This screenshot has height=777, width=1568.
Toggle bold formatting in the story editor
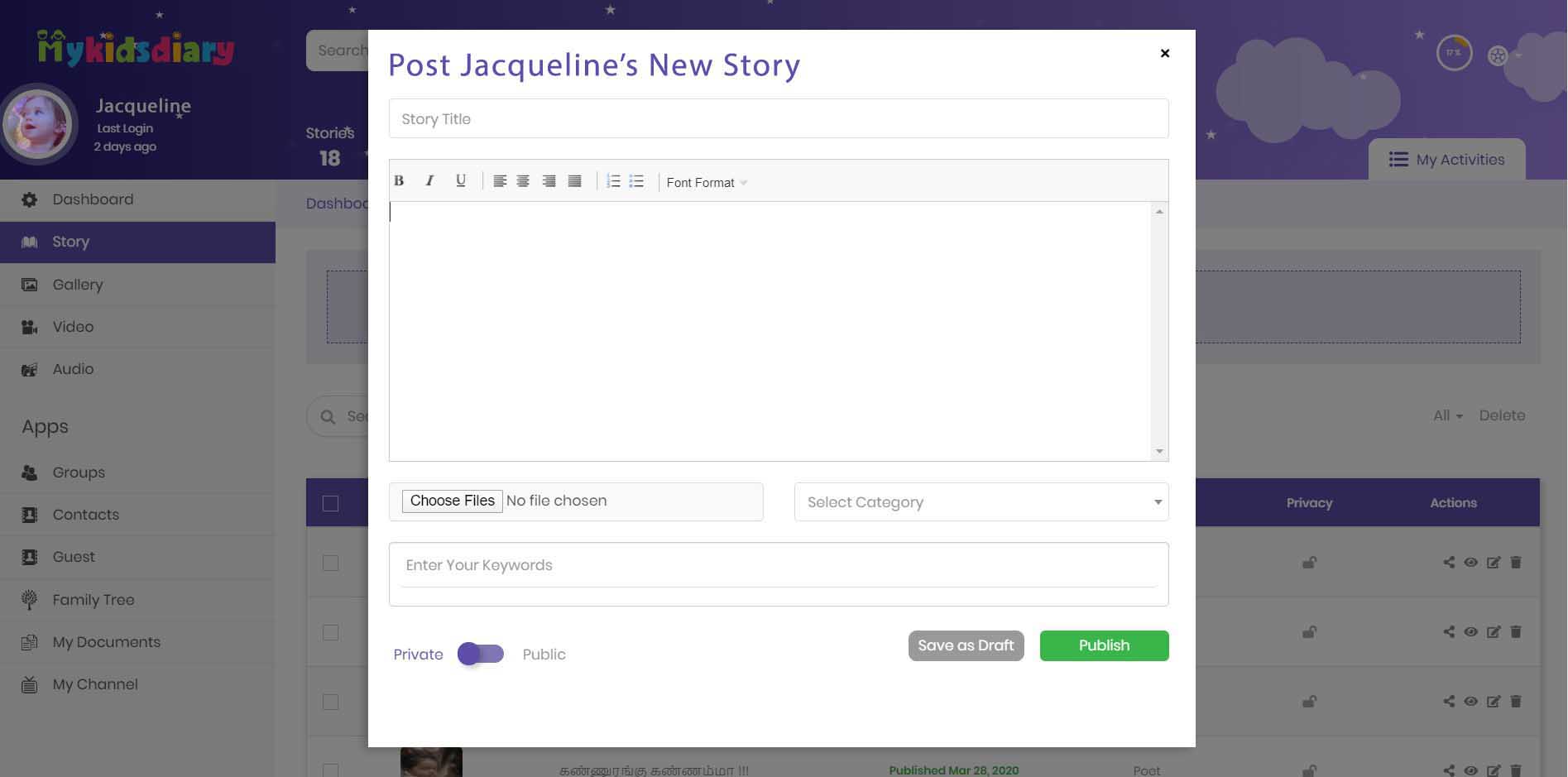399,181
